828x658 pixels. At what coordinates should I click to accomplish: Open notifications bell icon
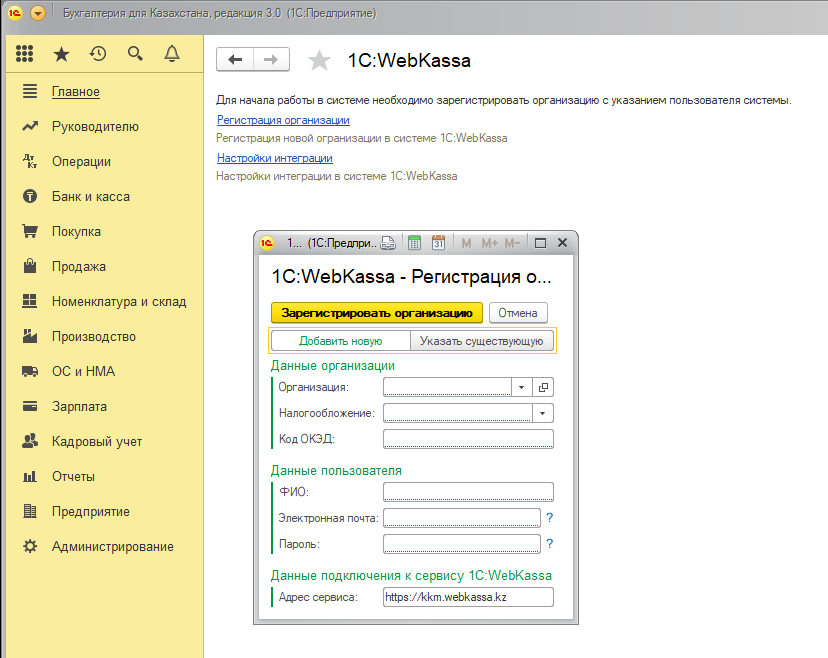(172, 53)
